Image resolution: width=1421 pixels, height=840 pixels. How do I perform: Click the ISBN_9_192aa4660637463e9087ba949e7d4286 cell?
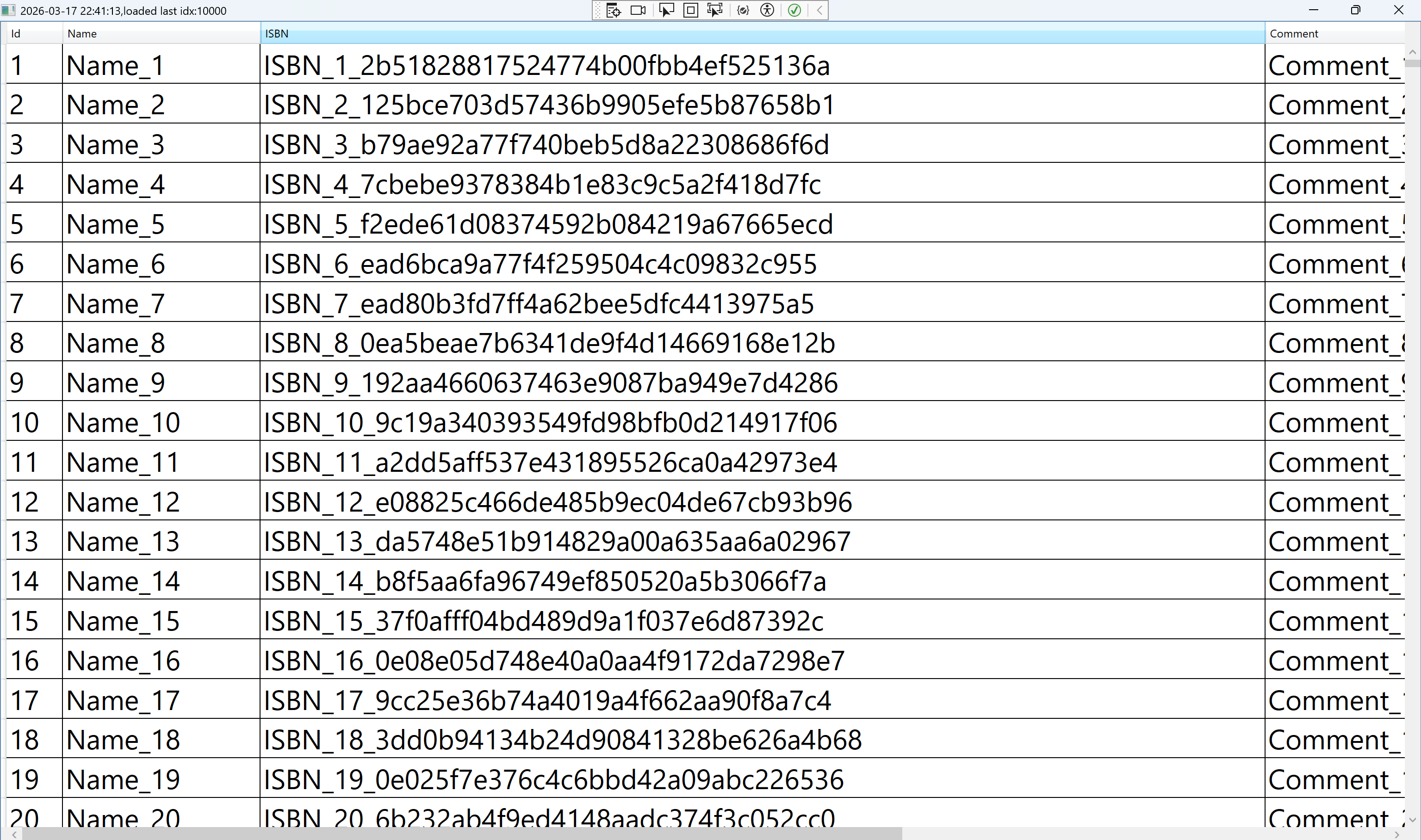[x=763, y=381]
